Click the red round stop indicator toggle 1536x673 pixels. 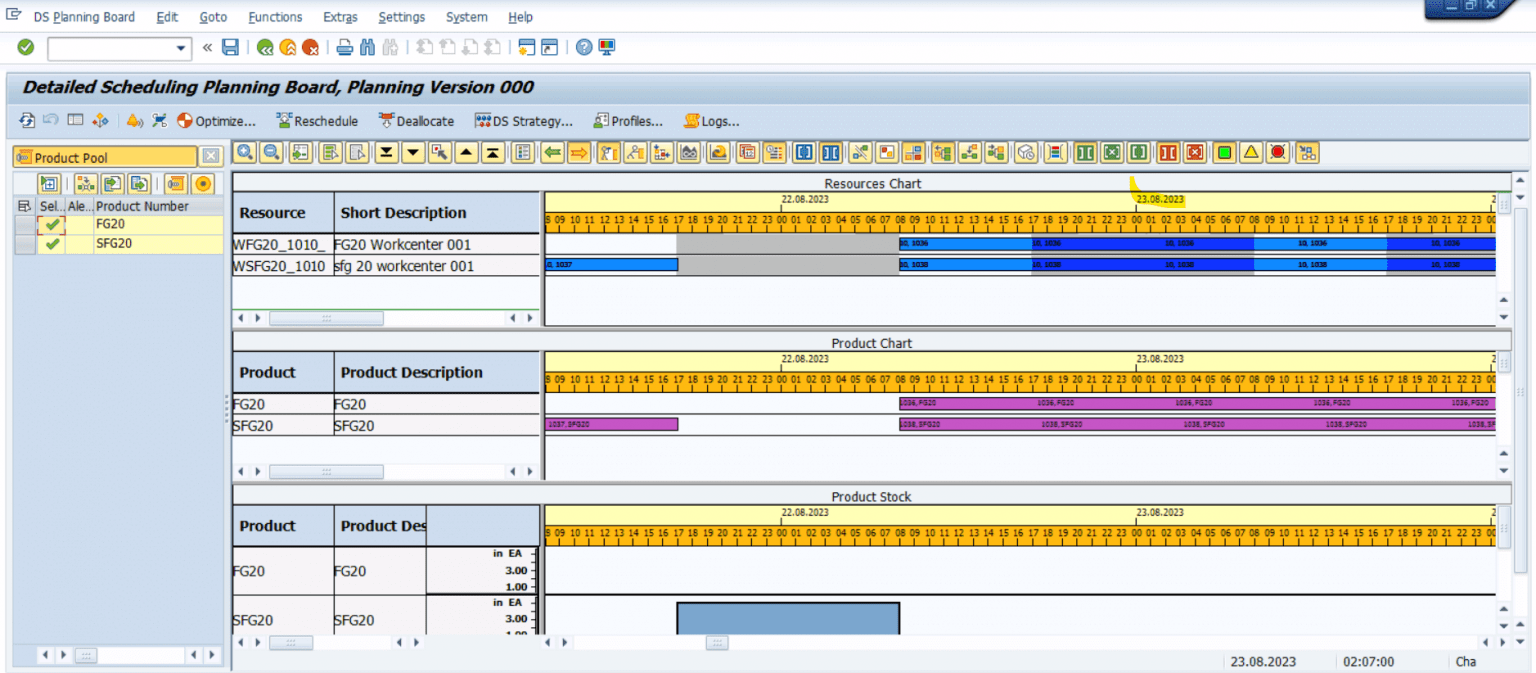click(1278, 153)
